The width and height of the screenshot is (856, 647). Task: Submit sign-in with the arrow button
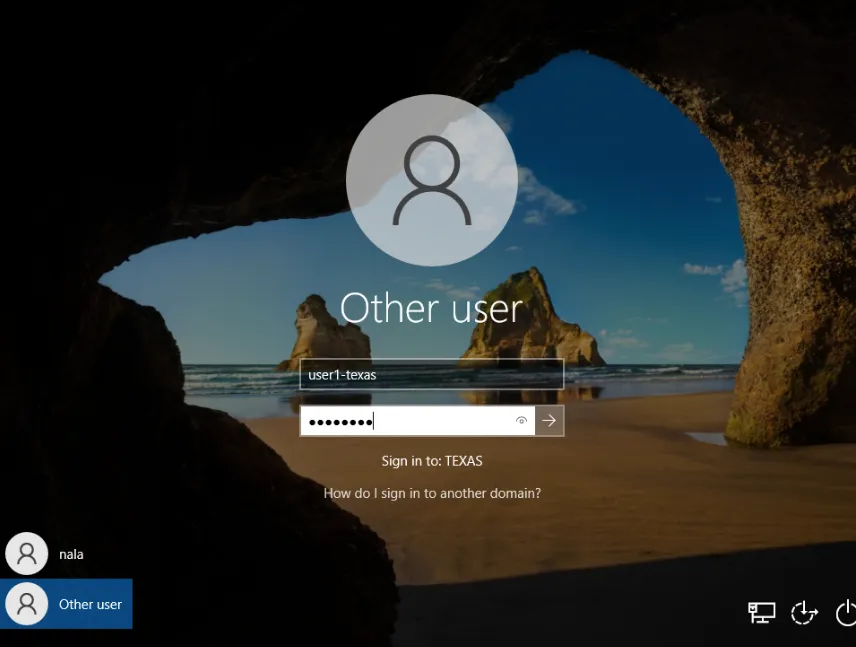549,421
